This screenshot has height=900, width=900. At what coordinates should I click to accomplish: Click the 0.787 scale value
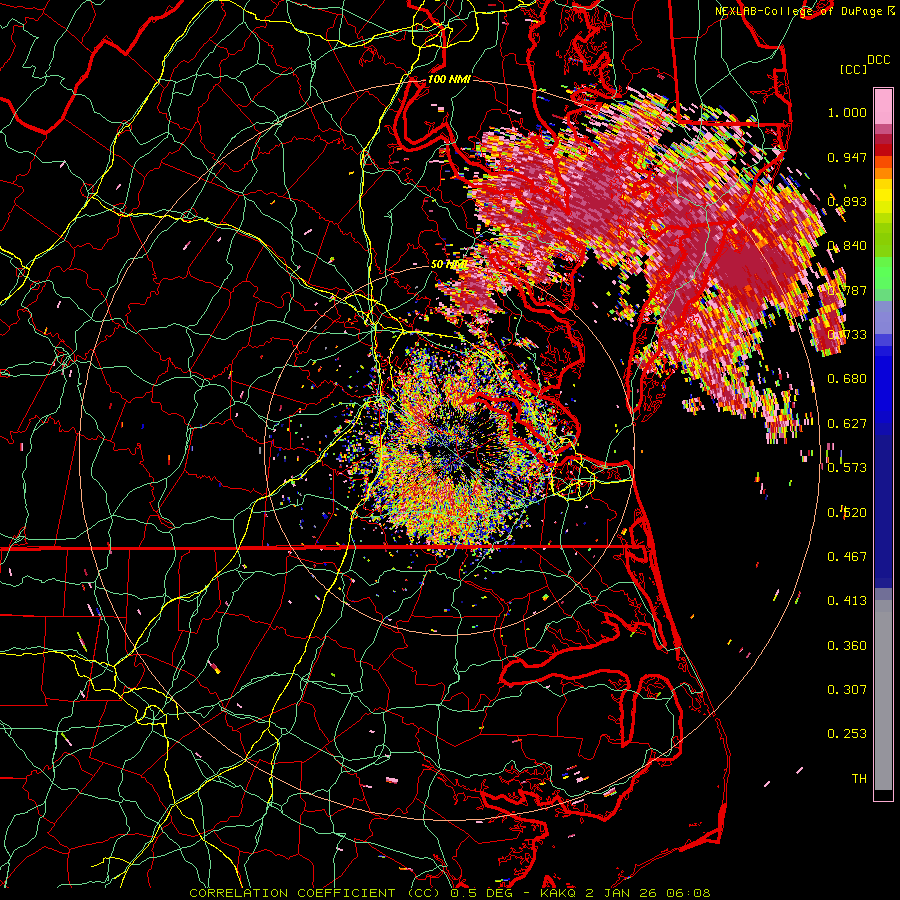tap(847, 290)
